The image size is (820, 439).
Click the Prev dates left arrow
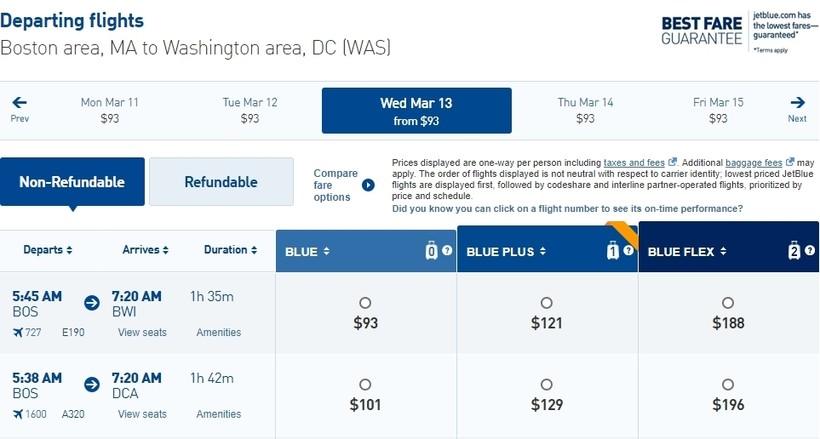click(19, 102)
